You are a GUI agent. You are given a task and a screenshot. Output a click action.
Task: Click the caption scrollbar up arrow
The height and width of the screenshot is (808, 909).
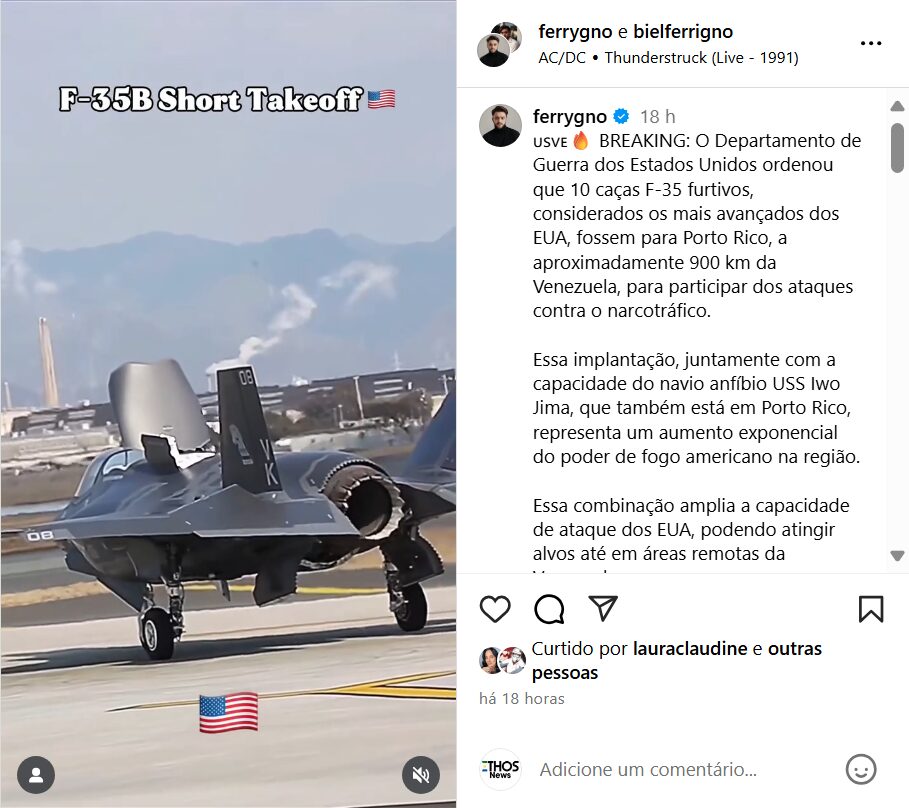897,106
